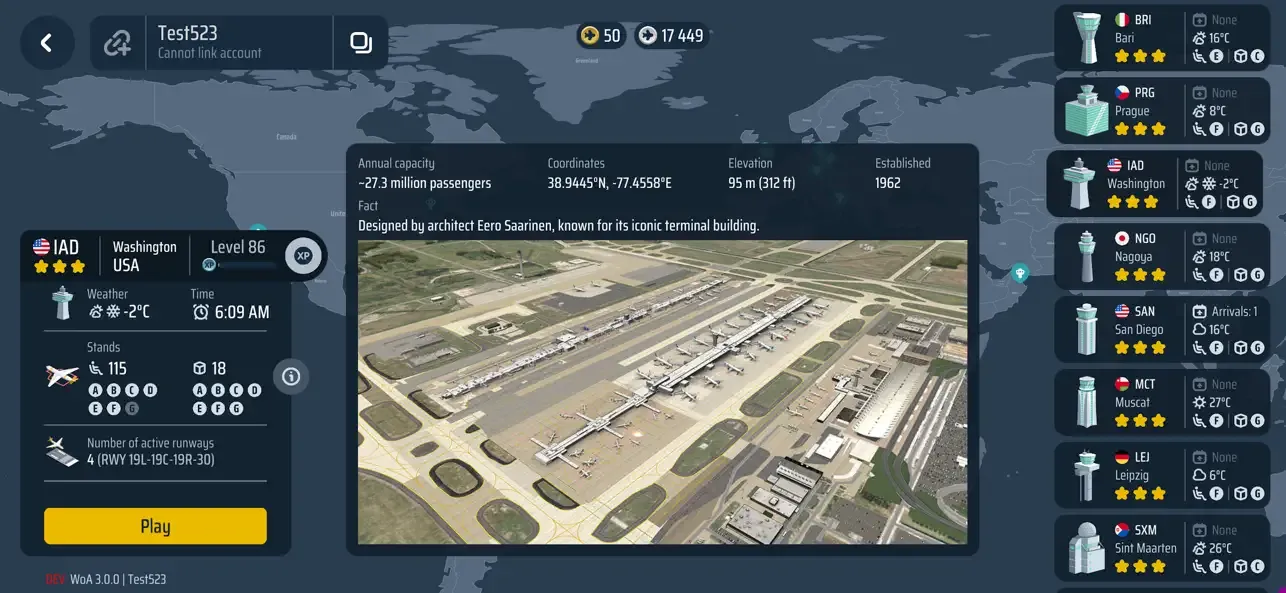Click the active runways icon

tap(62, 451)
